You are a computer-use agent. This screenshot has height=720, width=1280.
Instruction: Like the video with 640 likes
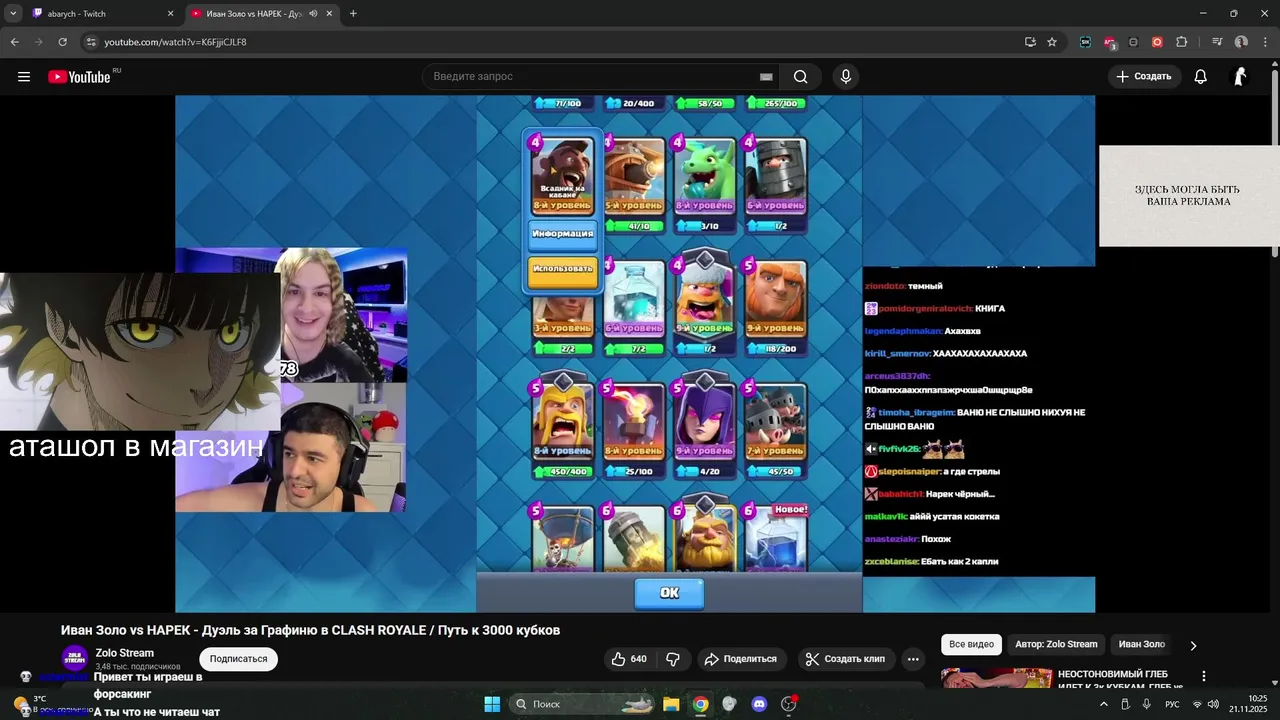[629, 659]
